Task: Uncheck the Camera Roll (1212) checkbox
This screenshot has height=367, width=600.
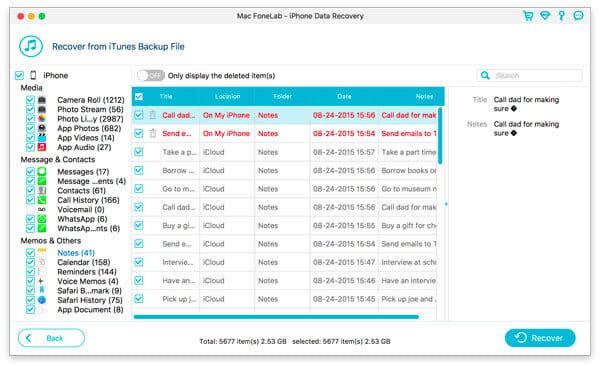Action: coord(30,100)
